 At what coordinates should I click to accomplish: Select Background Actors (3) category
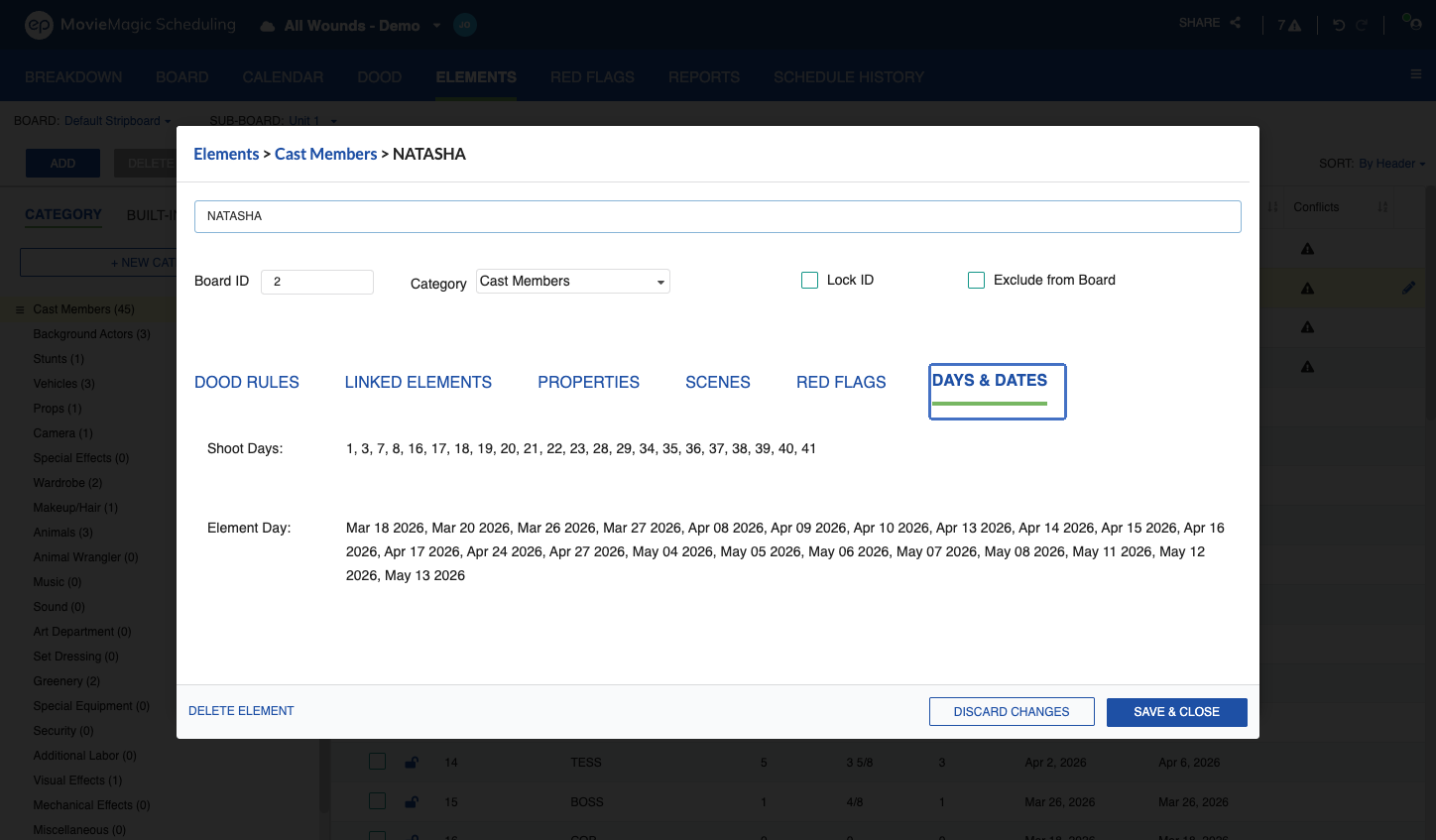click(91, 334)
